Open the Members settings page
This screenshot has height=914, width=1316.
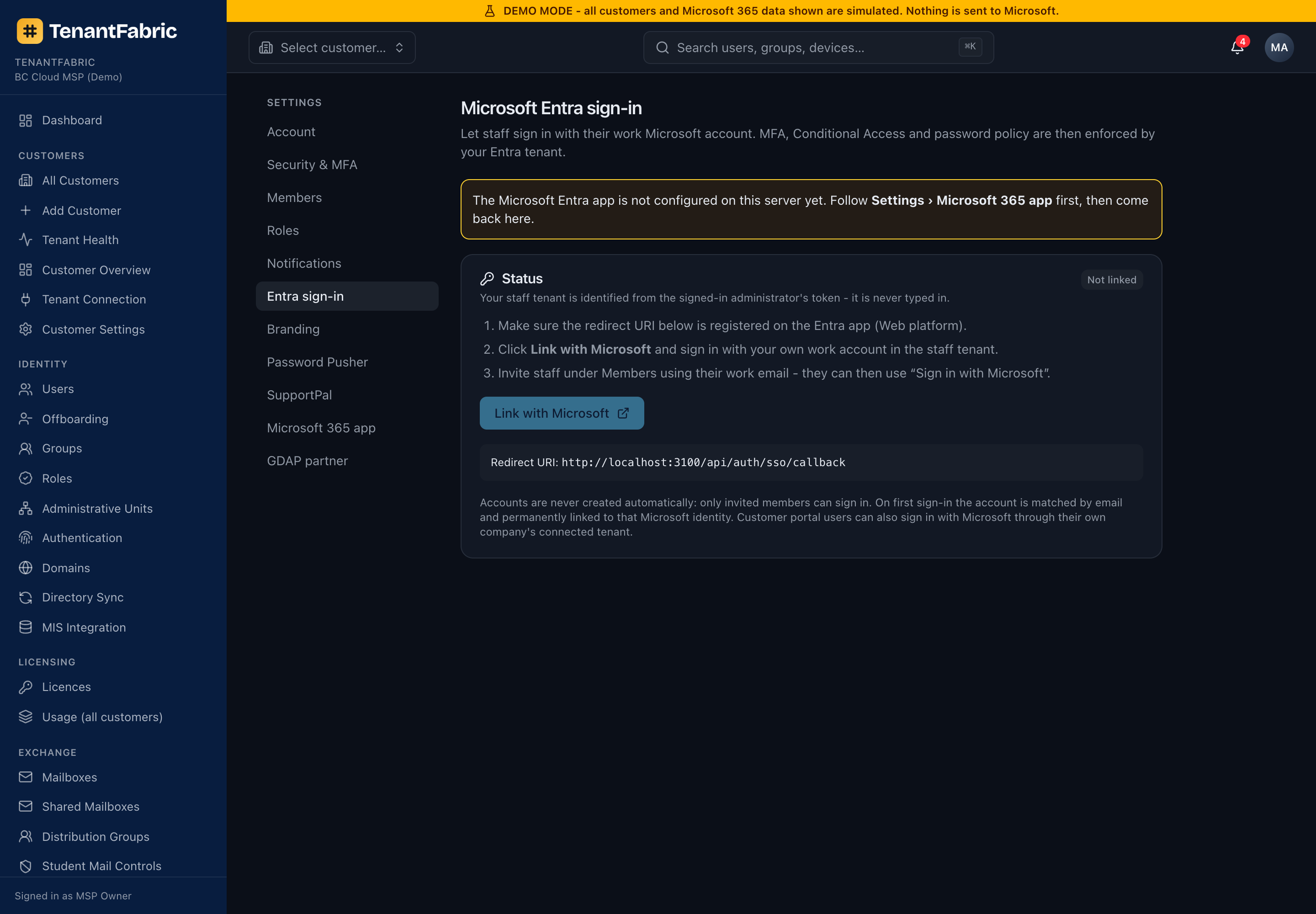(x=347, y=197)
